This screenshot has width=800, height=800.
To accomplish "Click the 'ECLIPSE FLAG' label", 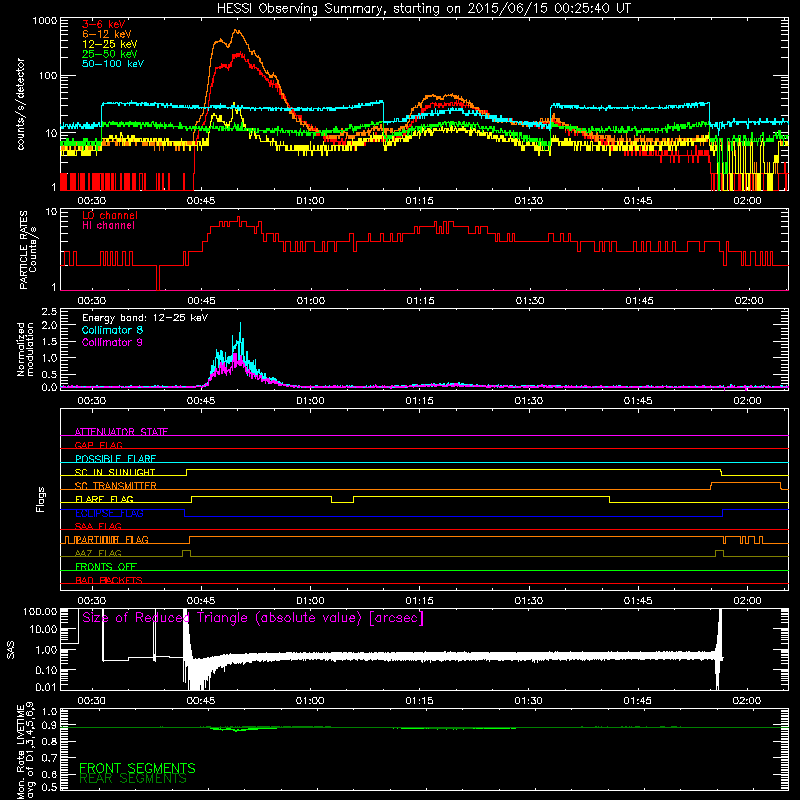I will pos(109,513).
